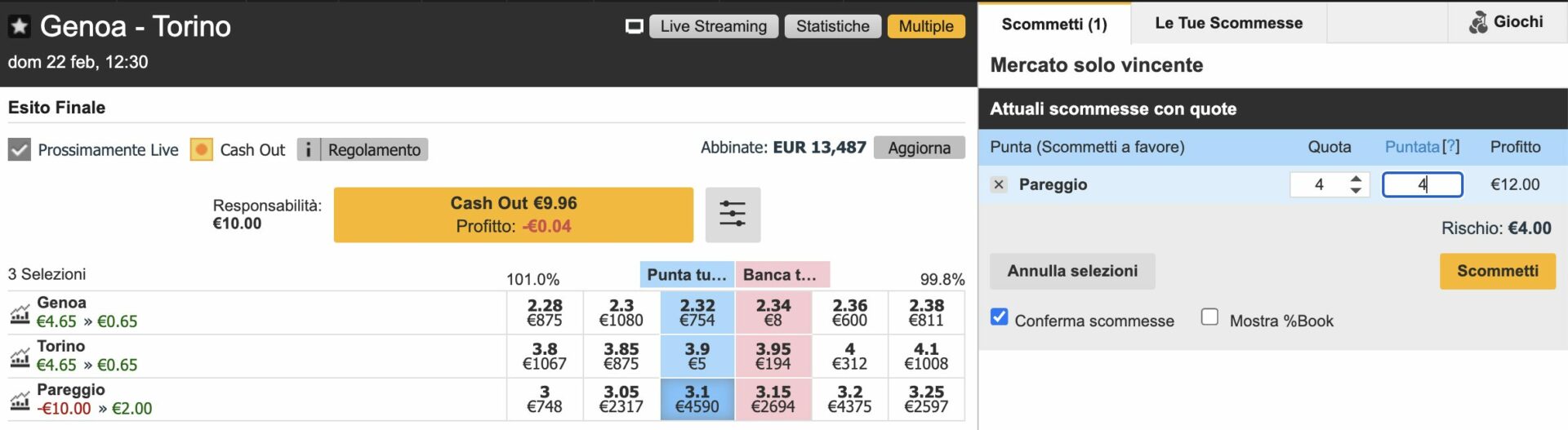Toggle the Prossimamente Live checkbox

coord(20,149)
